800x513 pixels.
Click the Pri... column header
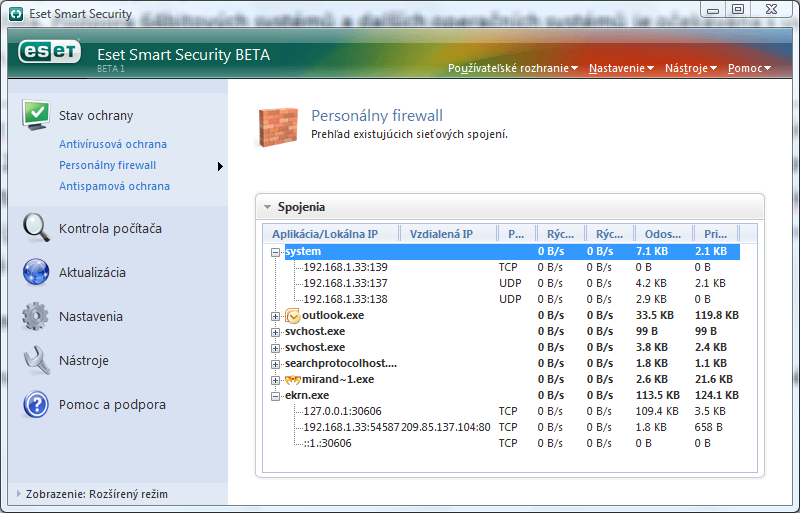pyautogui.click(x=716, y=234)
